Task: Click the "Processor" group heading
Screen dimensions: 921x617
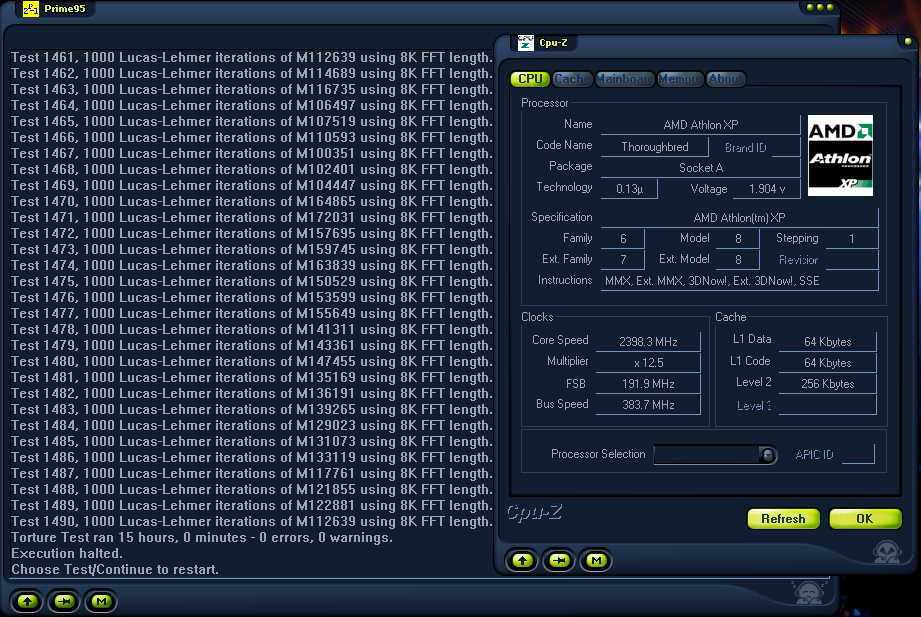Action: (544, 103)
